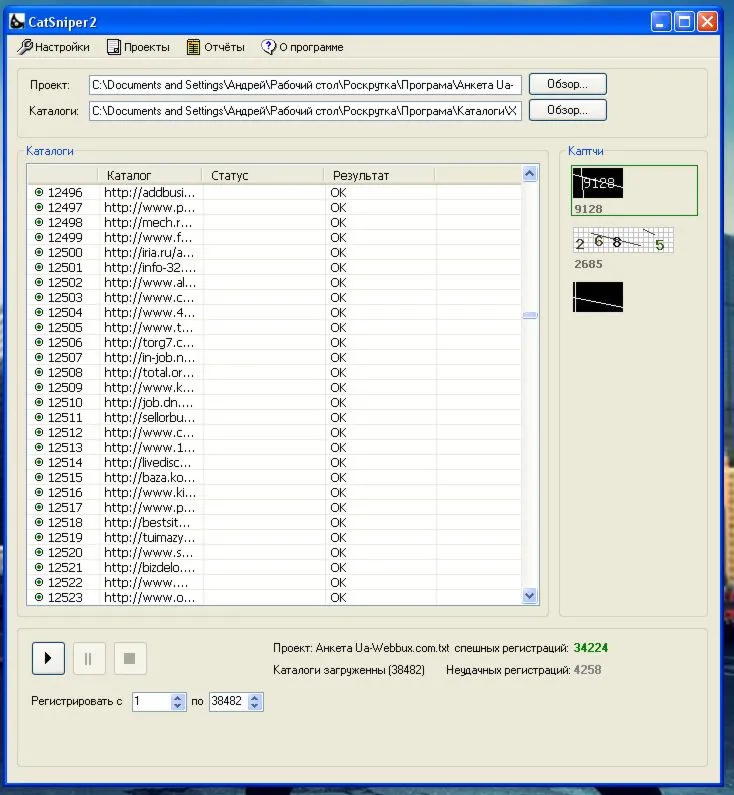Open the Проекты menu
Screen dimensions: 734x795
138,47
